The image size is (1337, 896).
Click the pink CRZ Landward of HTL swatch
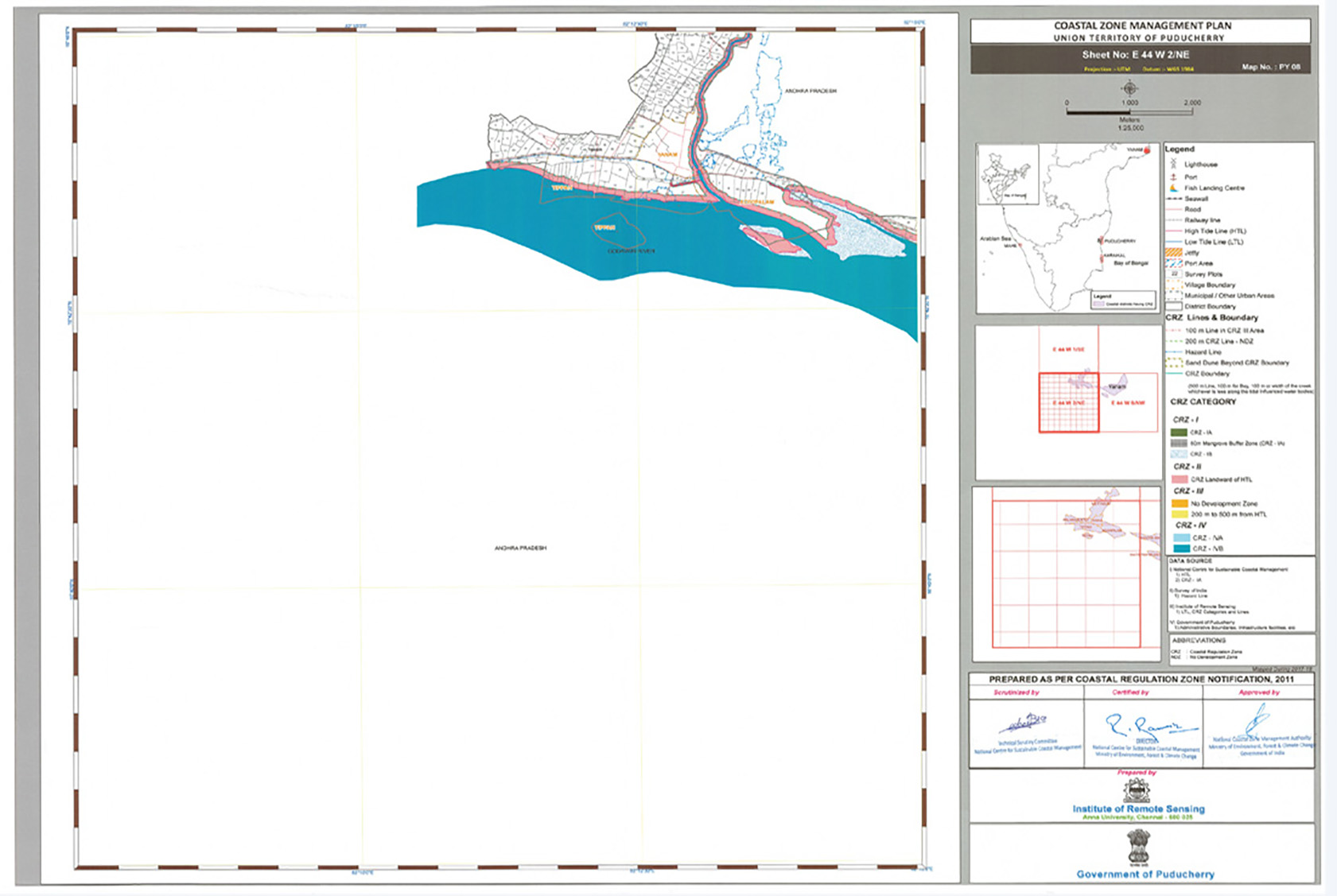coord(1180,479)
